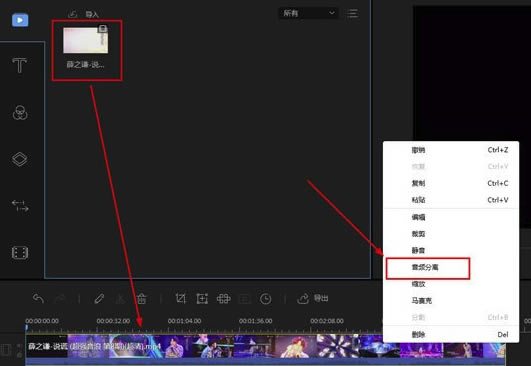Image resolution: width=531 pixels, height=366 pixels.
Task: Open the Filters panel with three circles
Action: 20,113
